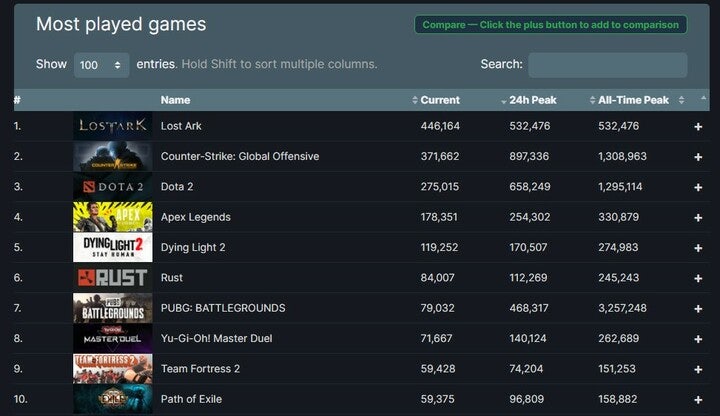Click the Compare bar at top
The height and width of the screenshot is (416, 720).
[550, 25]
